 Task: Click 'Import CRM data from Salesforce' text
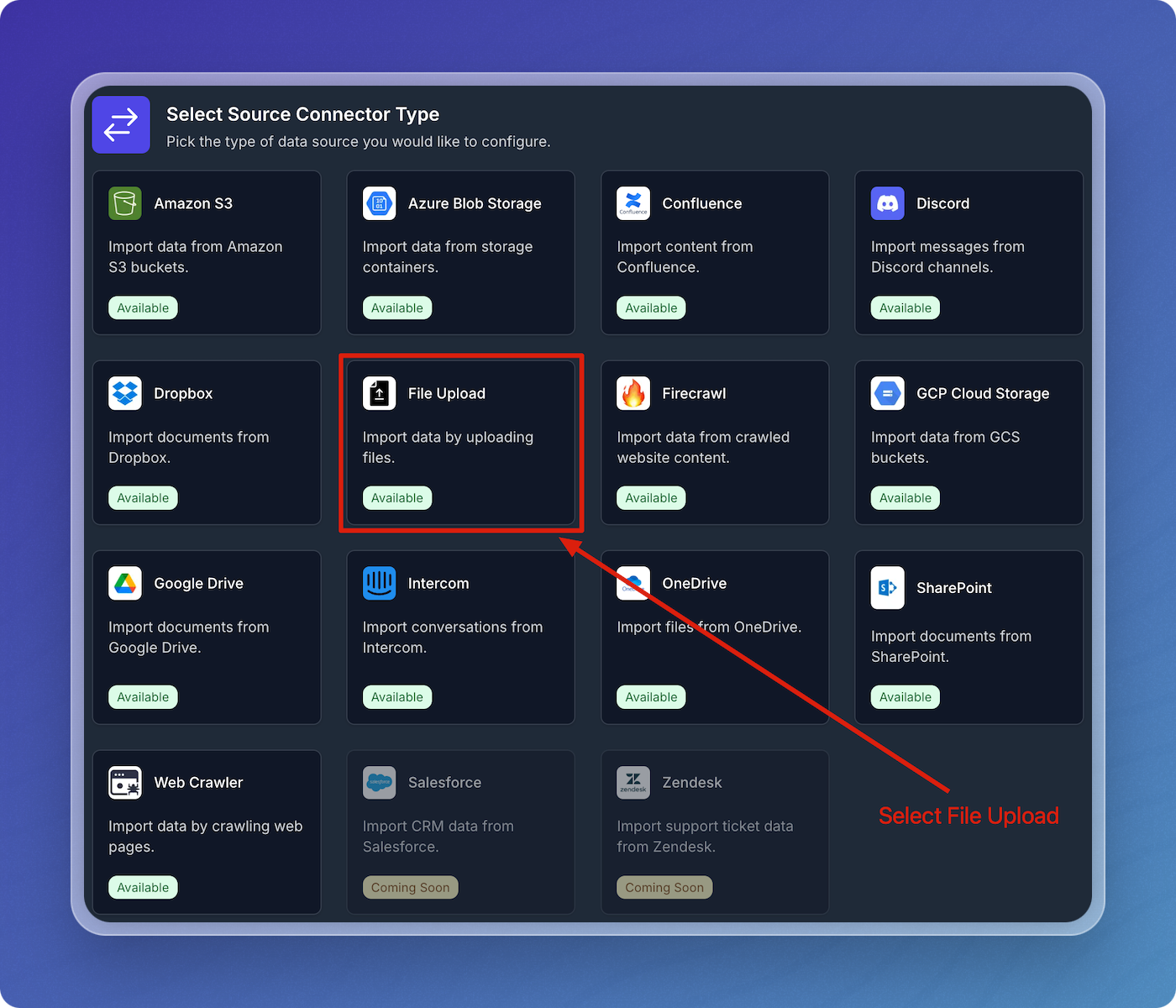click(x=438, y=837)
